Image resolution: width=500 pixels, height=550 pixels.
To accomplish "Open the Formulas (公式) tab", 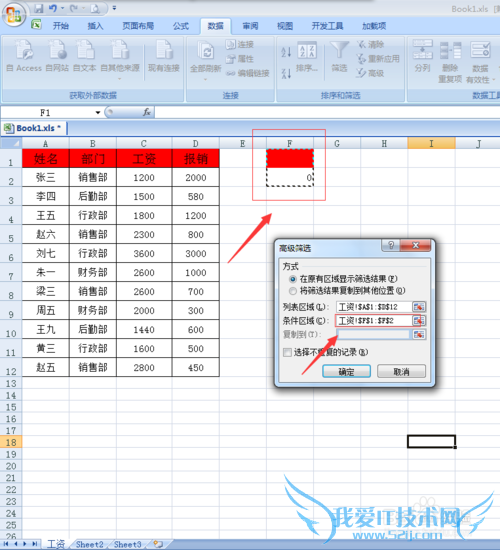I will click(181, 26).
